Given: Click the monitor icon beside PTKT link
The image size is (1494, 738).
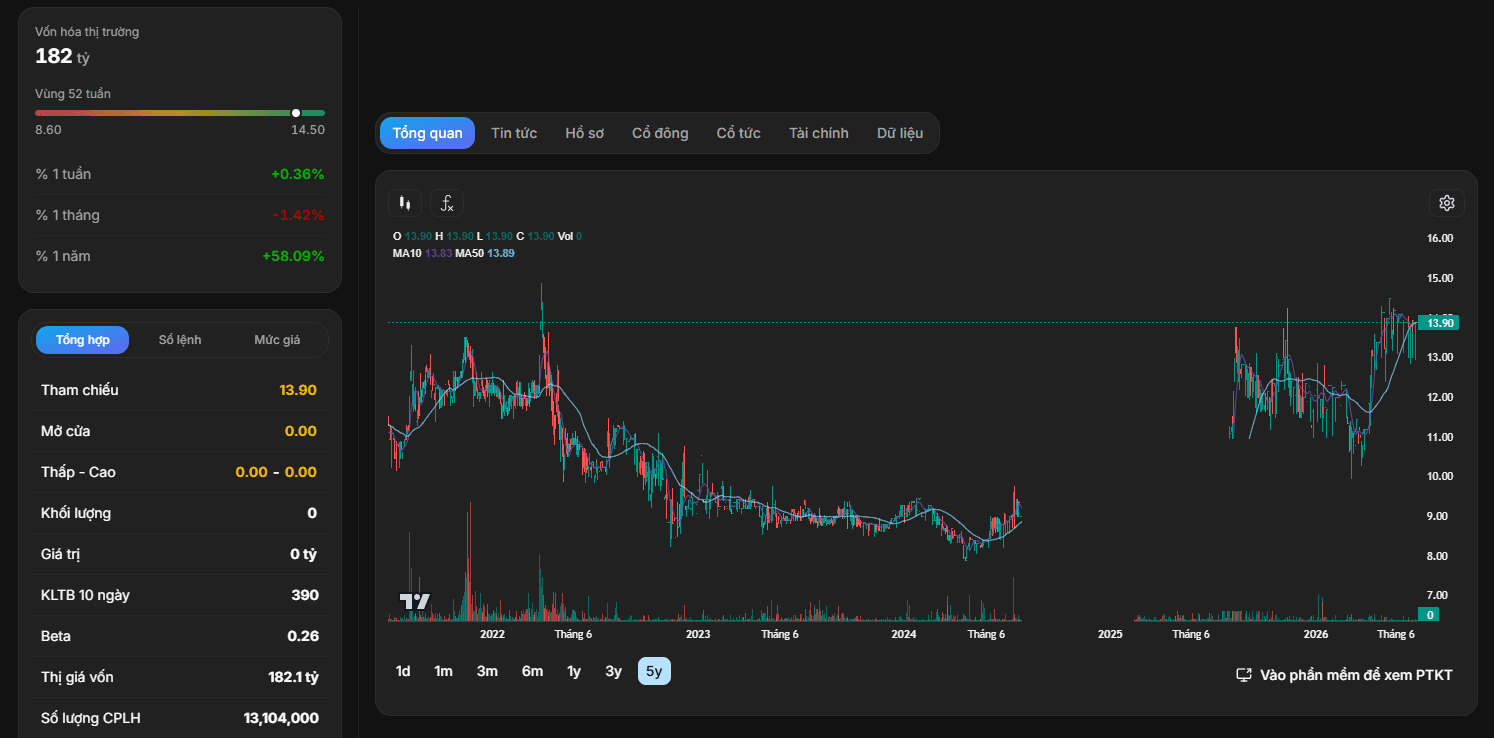Looking at the screenshot, I should pos(1244,675).
